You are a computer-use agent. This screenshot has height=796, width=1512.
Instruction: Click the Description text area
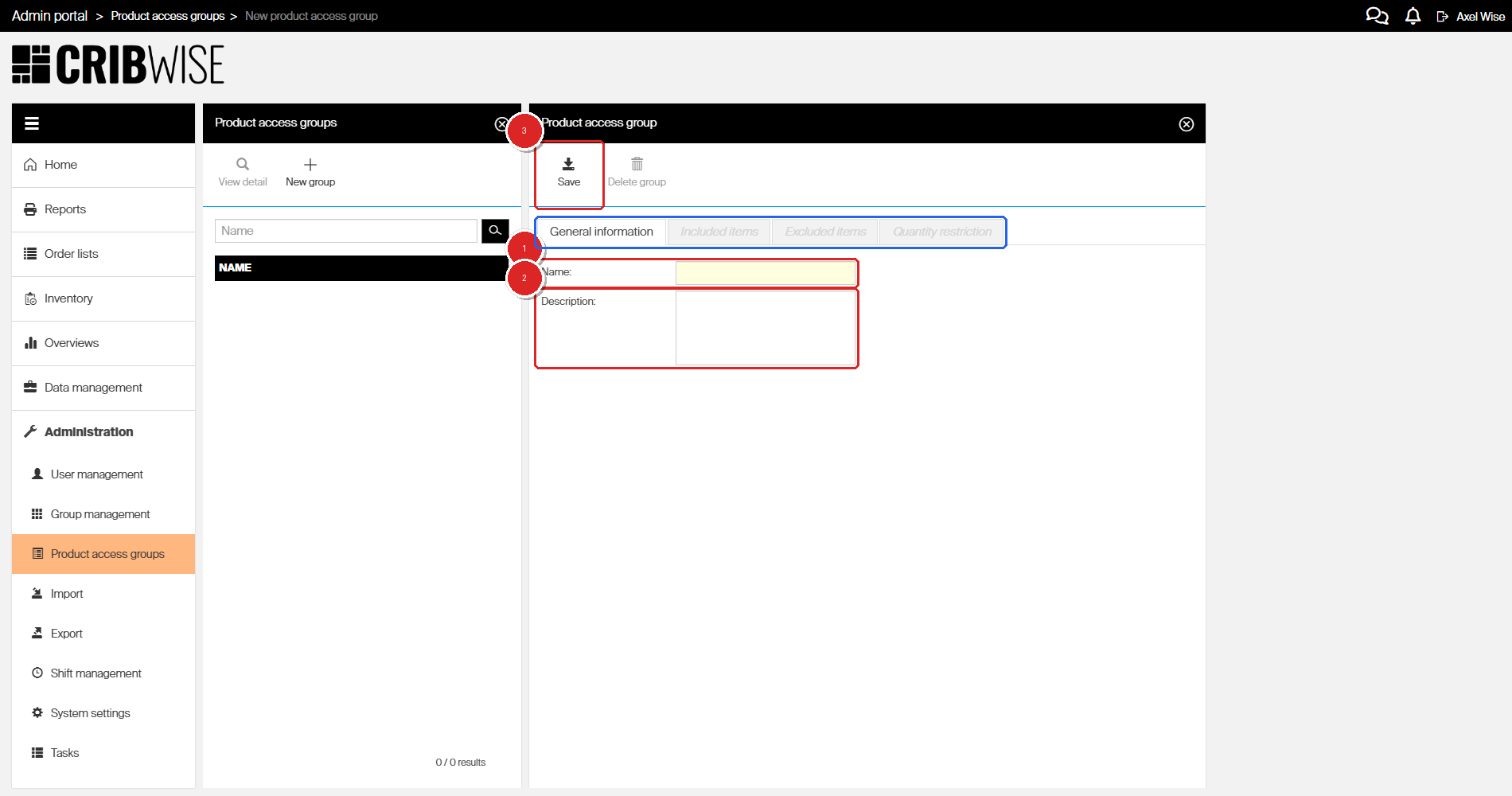(x=765, y=328)
